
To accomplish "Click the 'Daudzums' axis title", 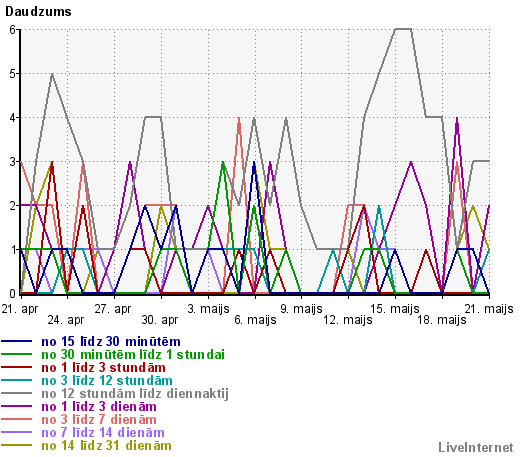I will (38, 12).
